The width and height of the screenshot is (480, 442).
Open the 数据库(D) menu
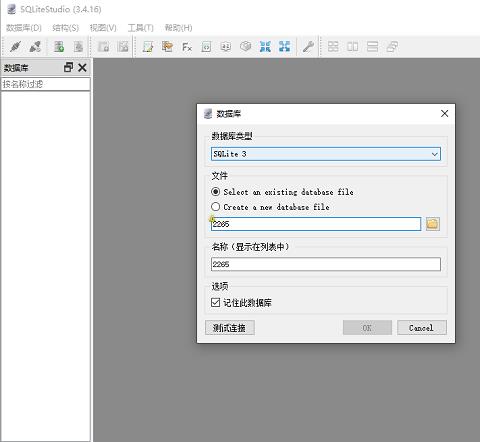pos(24,28)
